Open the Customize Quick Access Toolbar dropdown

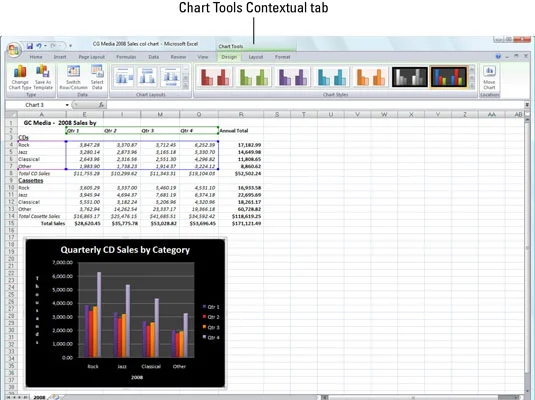coord(70,46)
